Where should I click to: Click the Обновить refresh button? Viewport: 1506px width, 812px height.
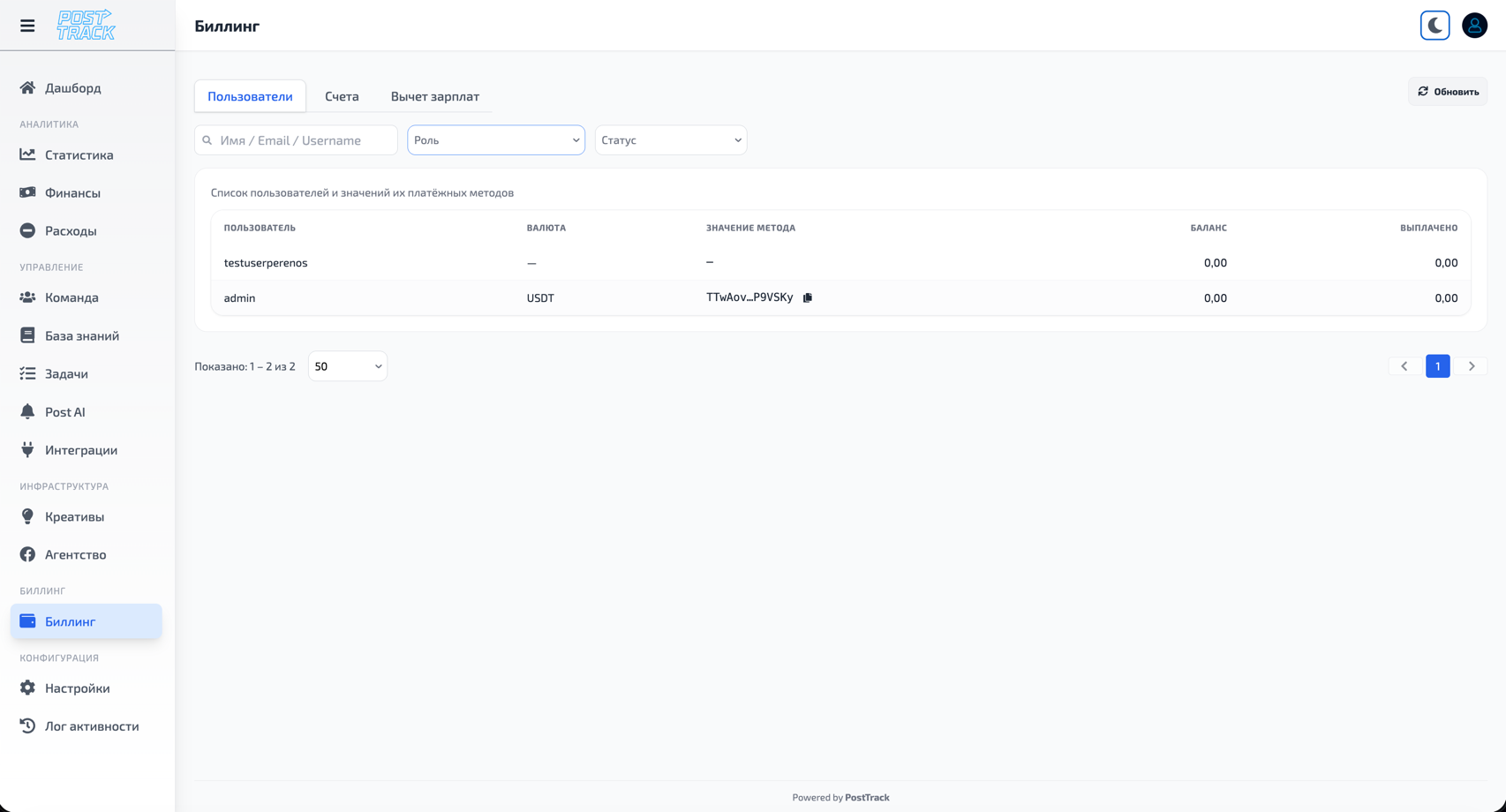[1448, 92]
